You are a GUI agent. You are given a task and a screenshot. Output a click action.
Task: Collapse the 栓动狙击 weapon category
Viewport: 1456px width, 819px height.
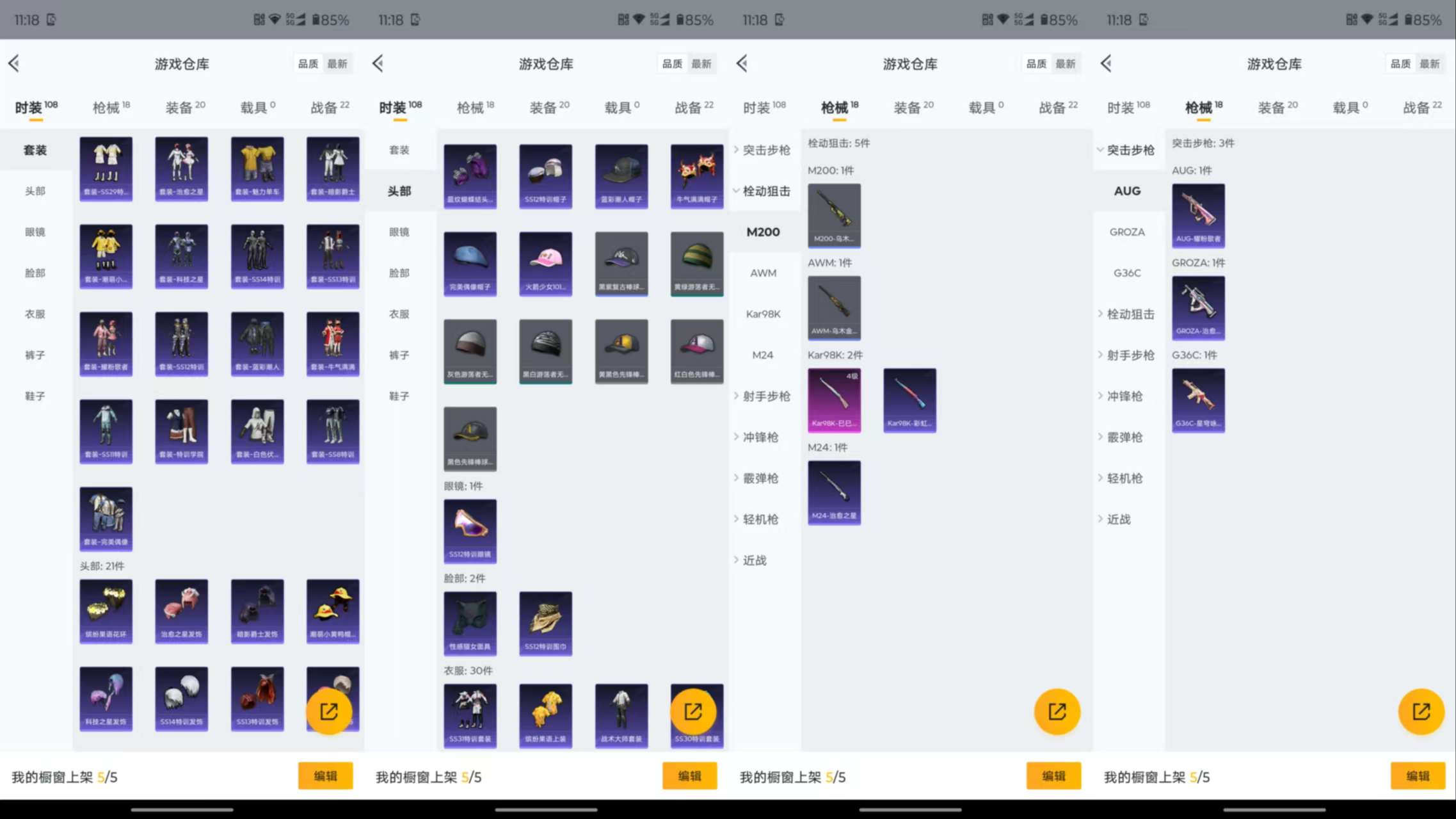point(765,191)
